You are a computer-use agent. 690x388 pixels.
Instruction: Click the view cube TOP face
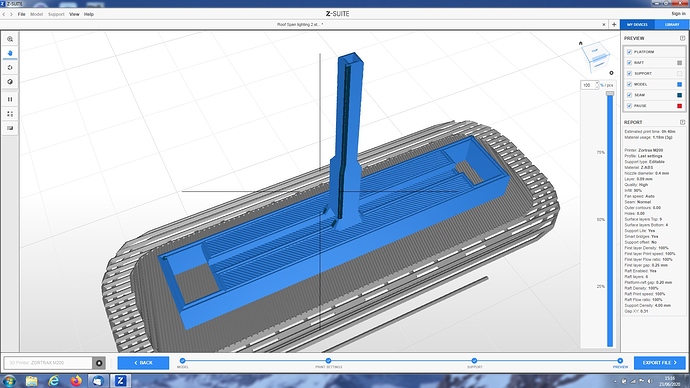click(x=595, y=51)
